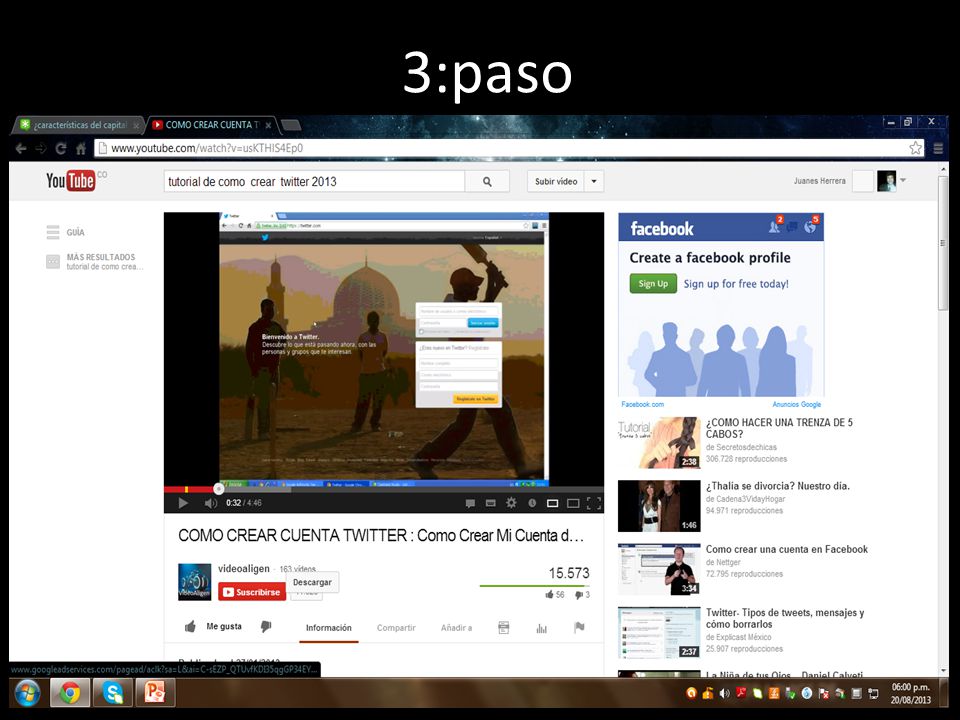Enter fullscreen with player icon
The height and width of the screenshot is (720, 960).
pos(593,503)
